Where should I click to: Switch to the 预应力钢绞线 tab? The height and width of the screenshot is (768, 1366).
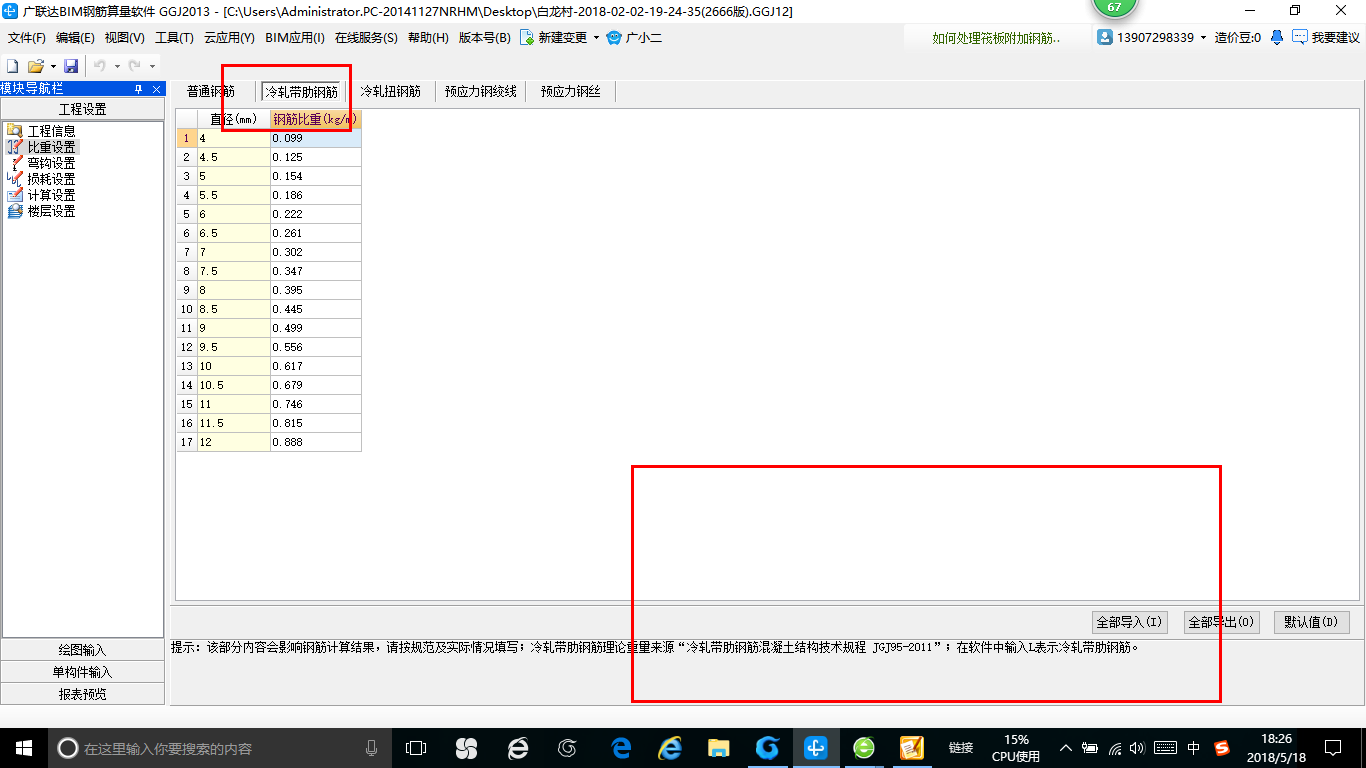(481, 91)
